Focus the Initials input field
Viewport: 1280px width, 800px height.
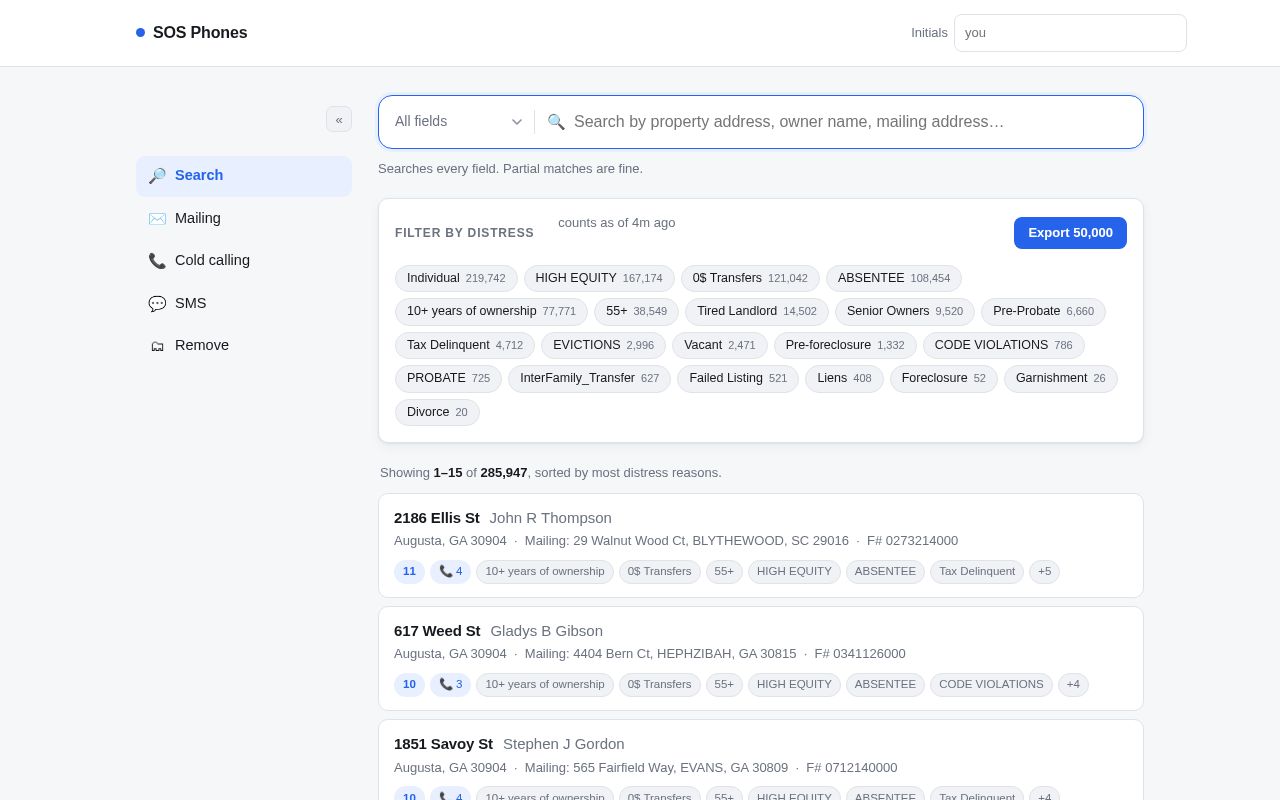[1070, 33]
